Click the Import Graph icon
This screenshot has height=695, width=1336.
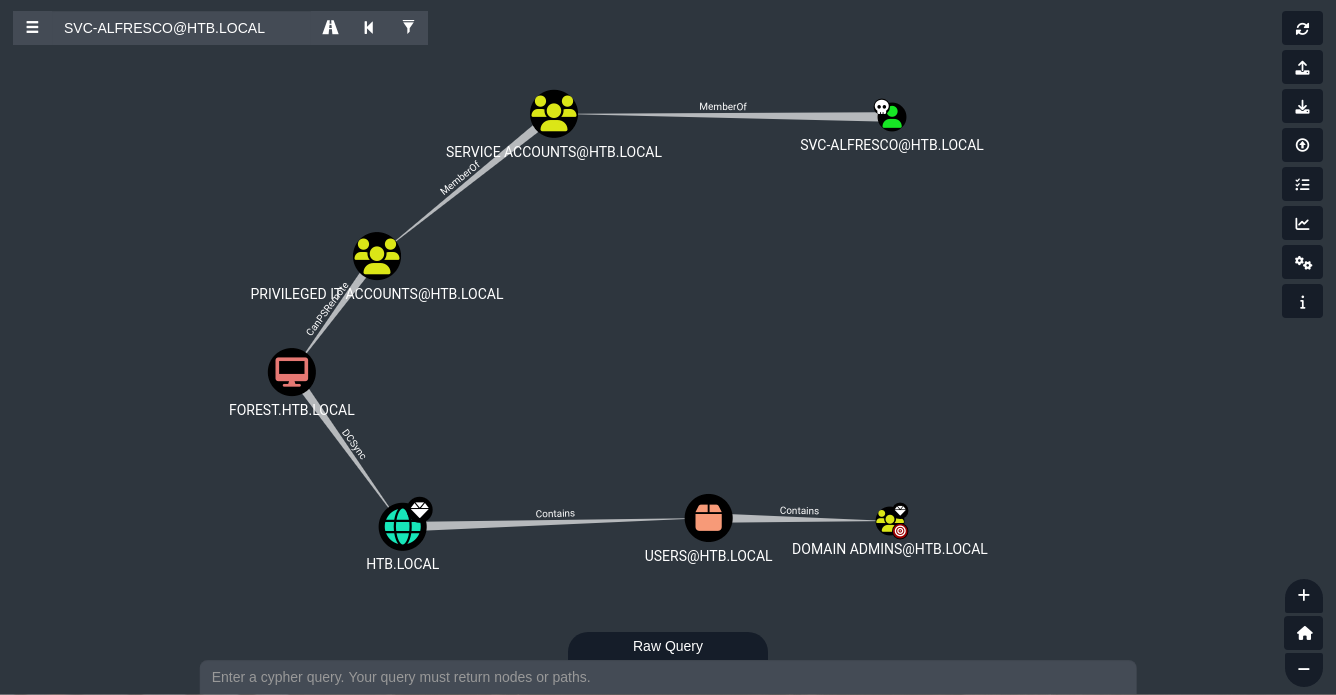click(1302, 106)
